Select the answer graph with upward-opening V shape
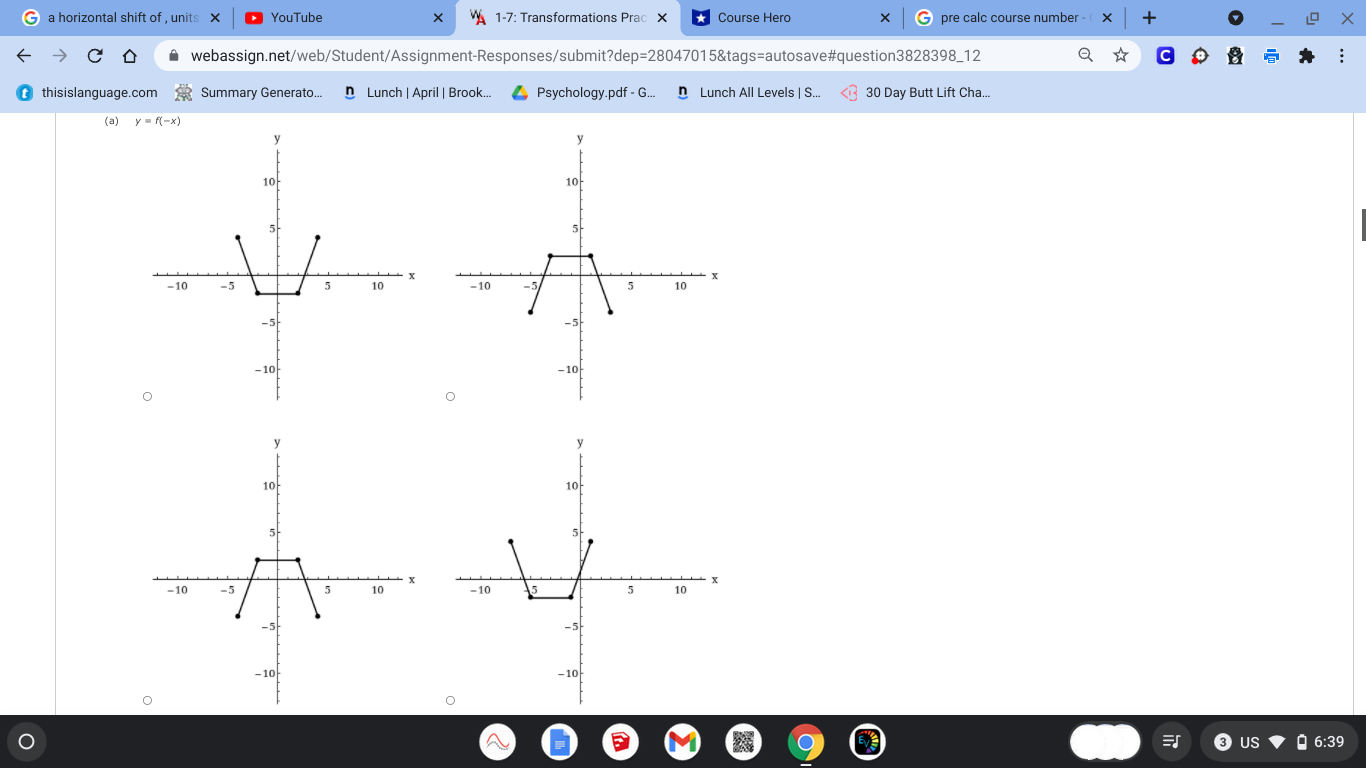Image resolution: width=1366 pixels, height=768 pixels. (147, 396)
